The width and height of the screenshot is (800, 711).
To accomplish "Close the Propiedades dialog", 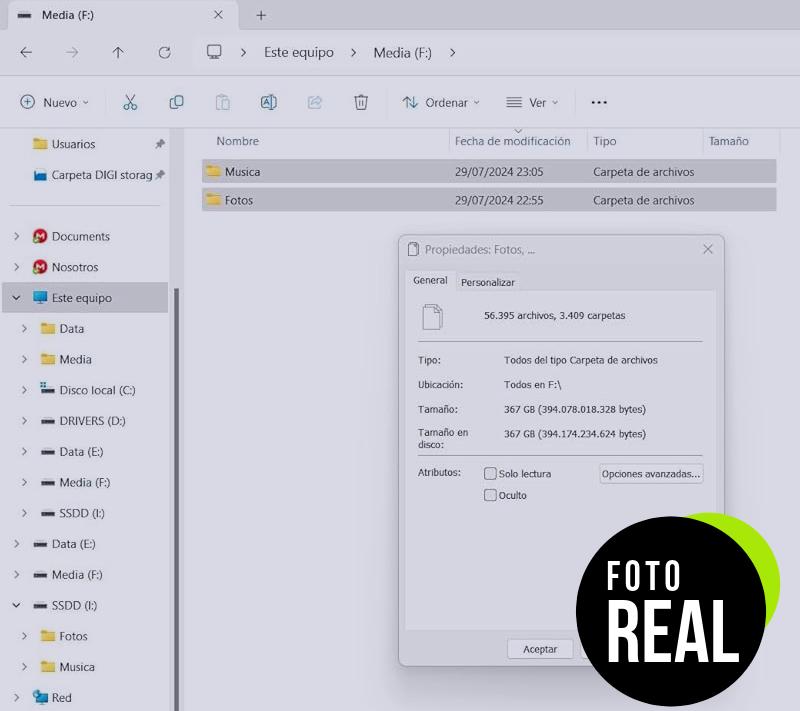I will [708, 249].
